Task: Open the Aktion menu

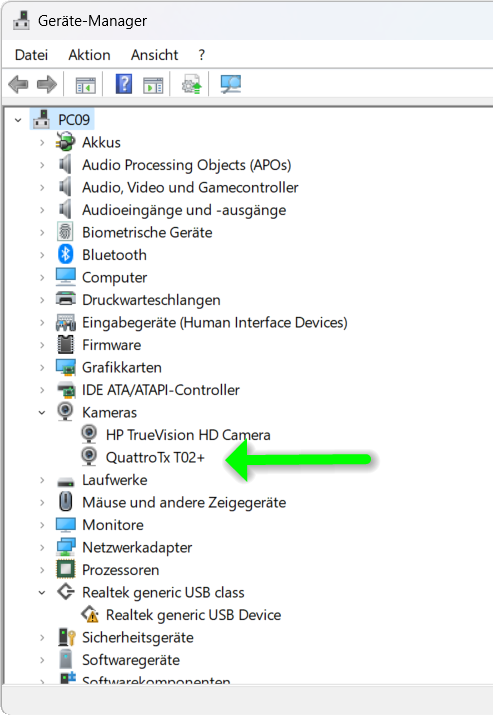Action: coord(89,55)
